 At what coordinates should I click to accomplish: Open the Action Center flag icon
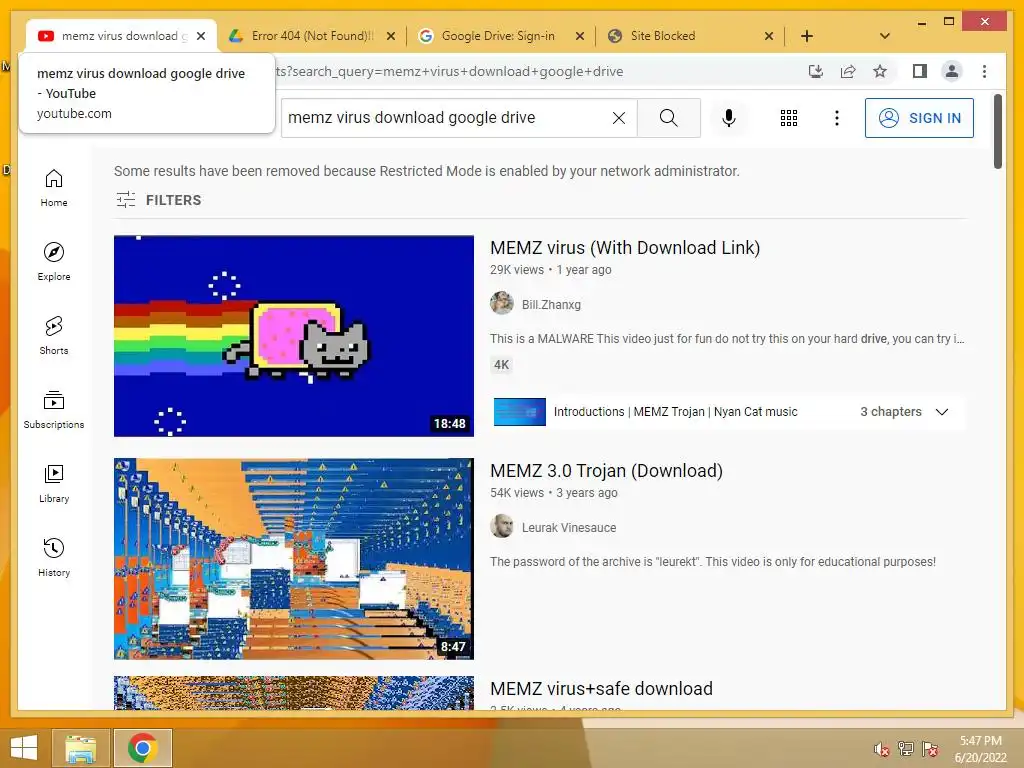930,749
